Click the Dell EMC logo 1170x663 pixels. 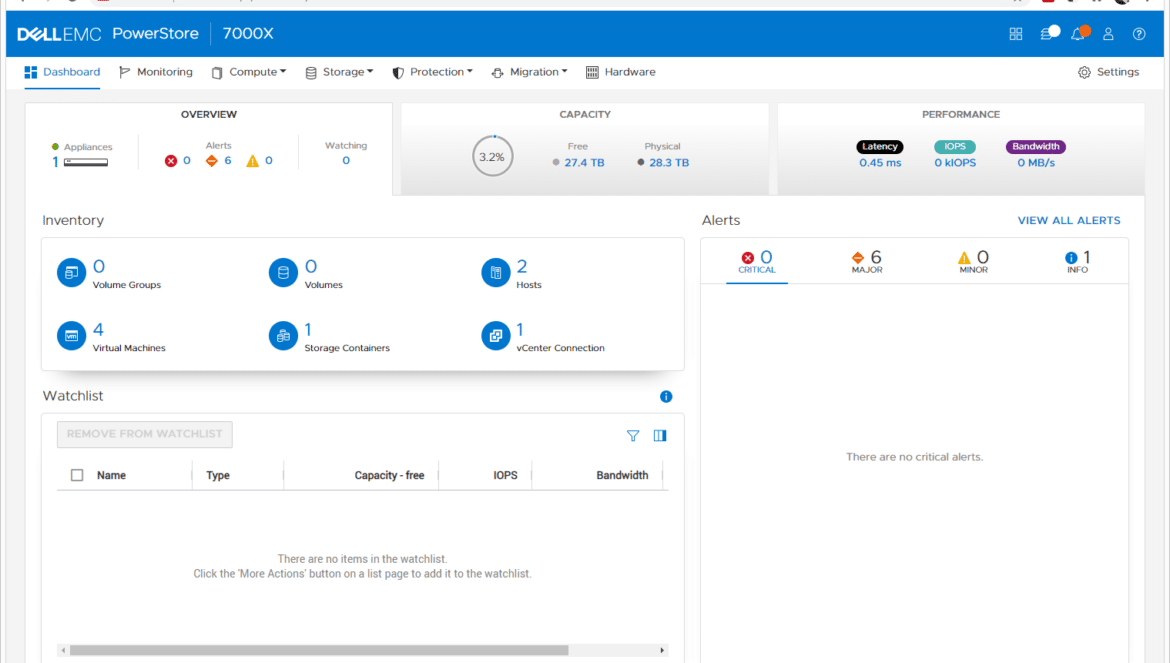tap(59, 34)
